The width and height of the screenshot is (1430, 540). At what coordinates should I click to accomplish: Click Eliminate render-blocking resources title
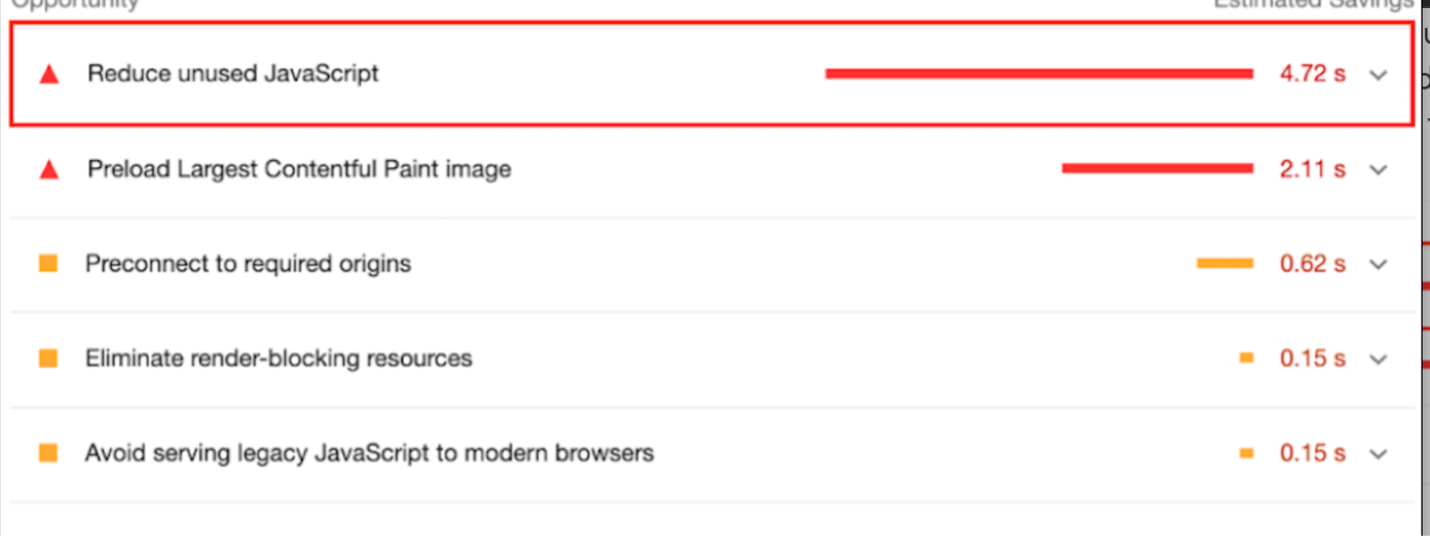278,358
